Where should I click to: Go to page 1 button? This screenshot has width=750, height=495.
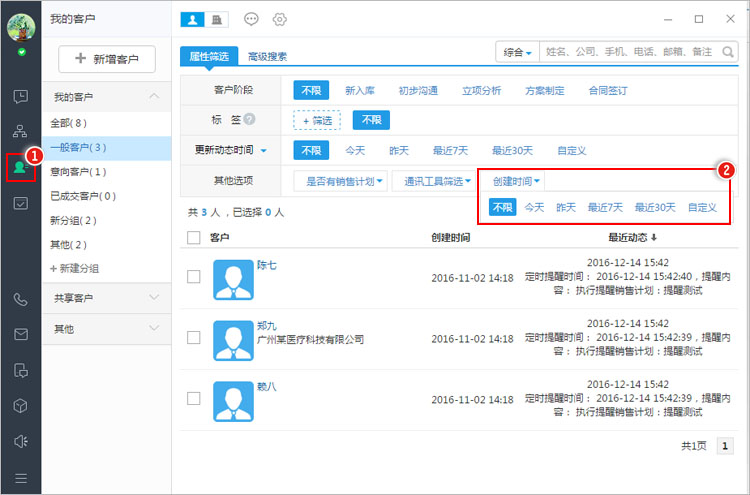pyautogui.click(x=725, y=446)
